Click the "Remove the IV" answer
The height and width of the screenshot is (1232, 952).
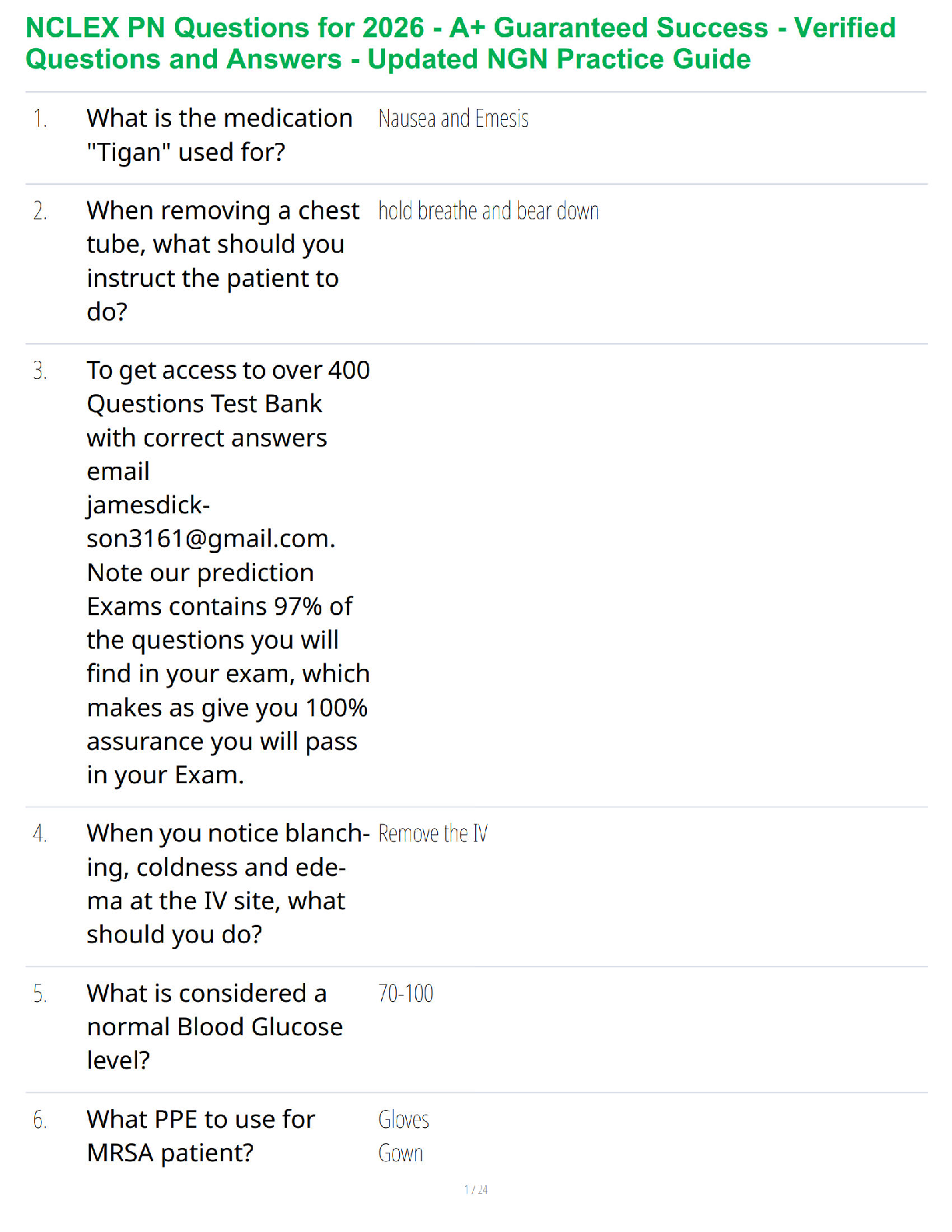pyautogui.click(x=433, y=835)
